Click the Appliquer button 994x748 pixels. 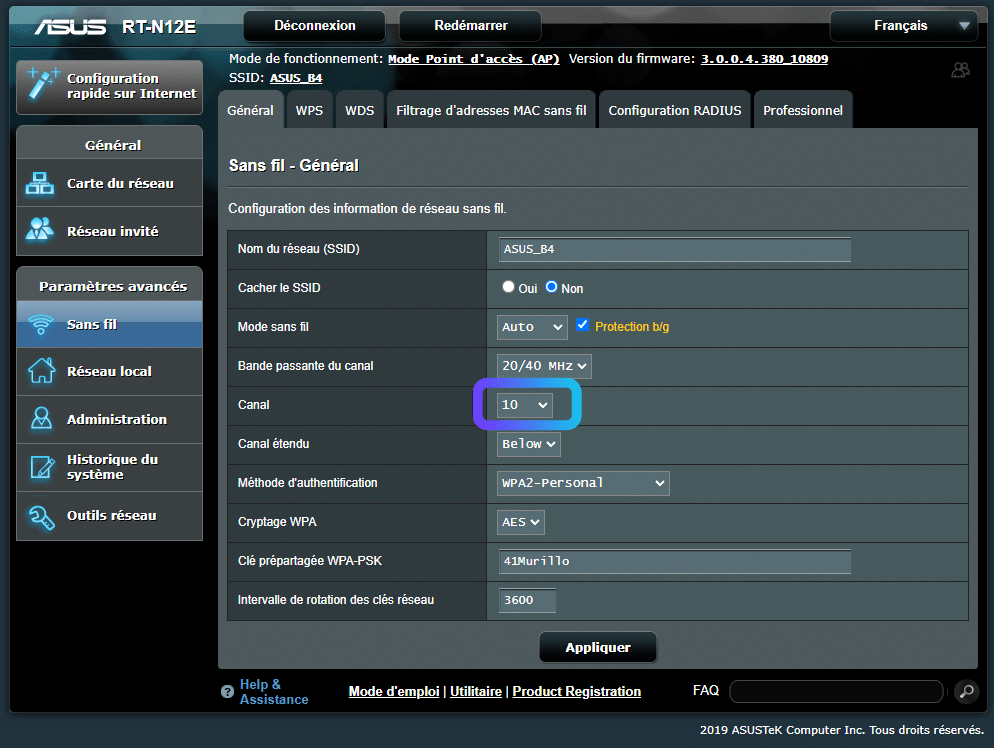click(x=598, y=648)
